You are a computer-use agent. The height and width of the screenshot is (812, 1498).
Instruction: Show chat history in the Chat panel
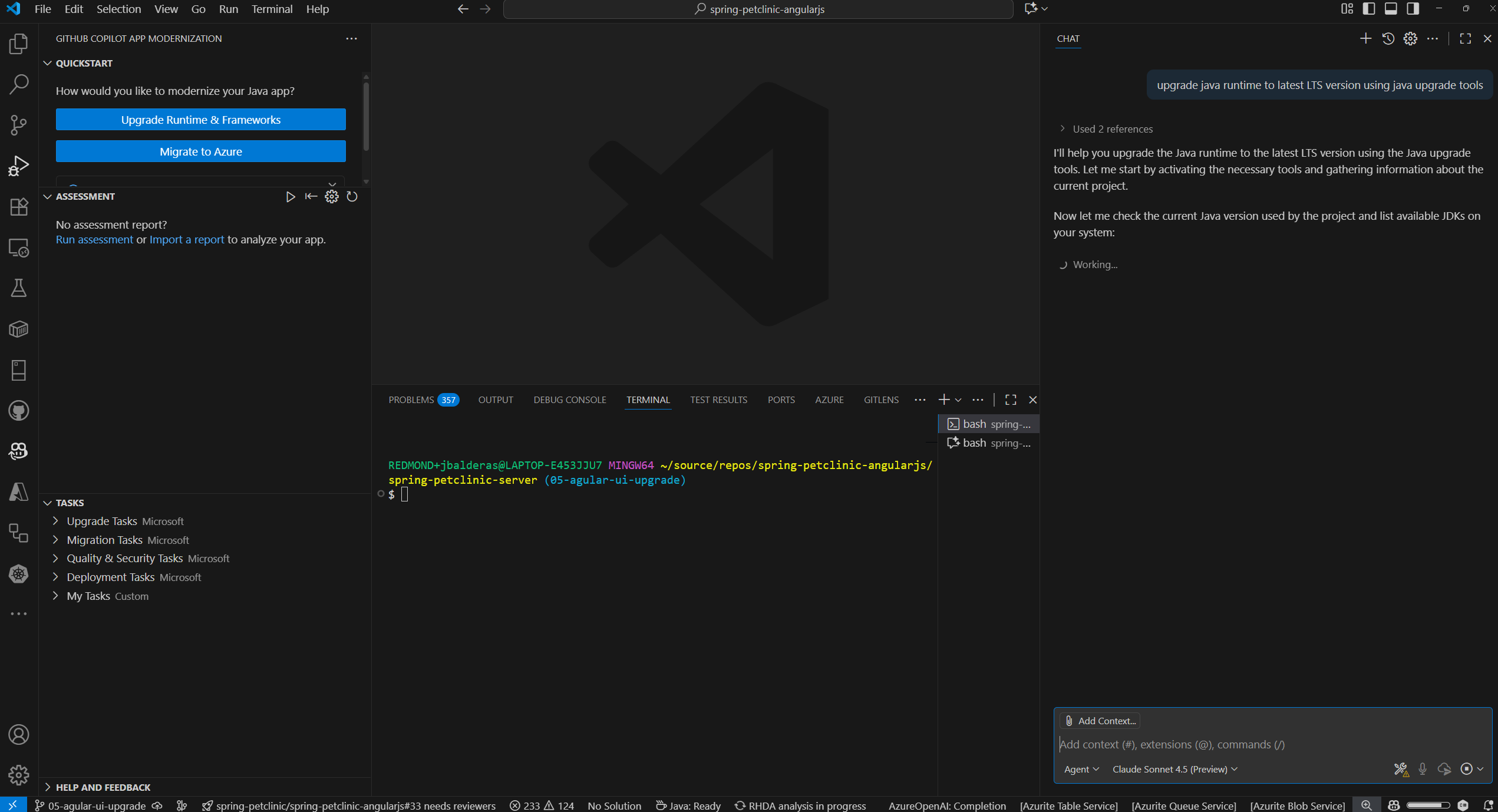[x=1388, y=38]
